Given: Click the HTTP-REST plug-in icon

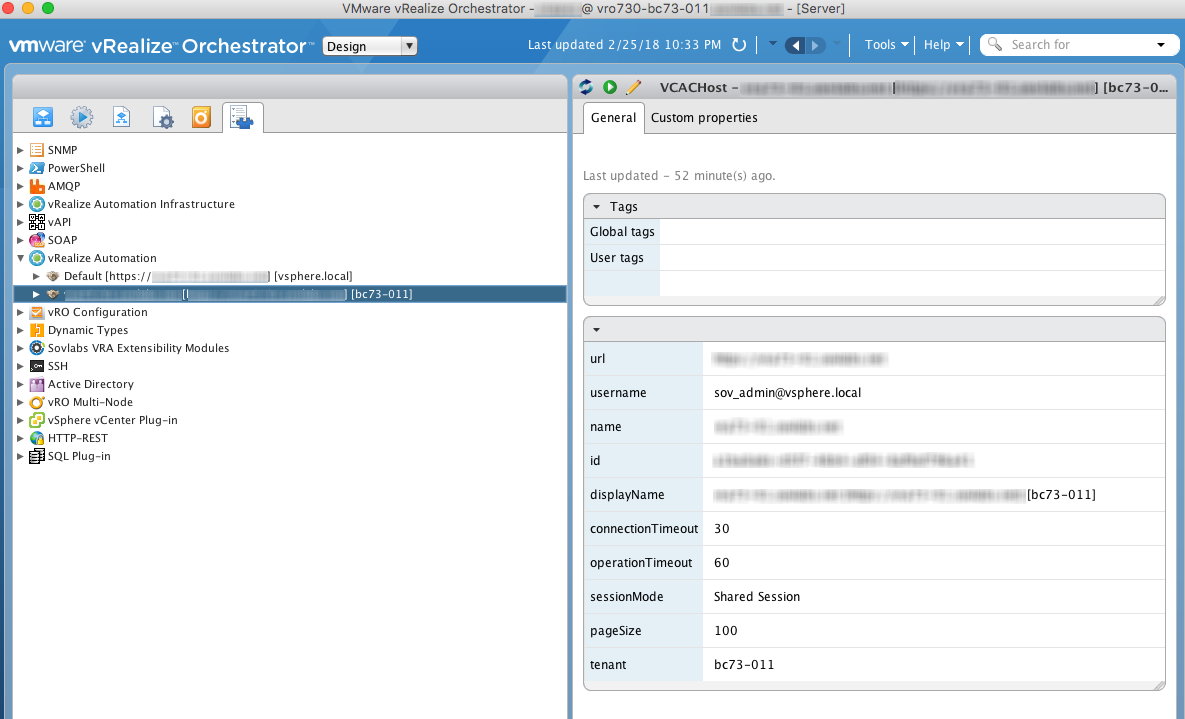Looking at the screenshot, I should point(36,438).
